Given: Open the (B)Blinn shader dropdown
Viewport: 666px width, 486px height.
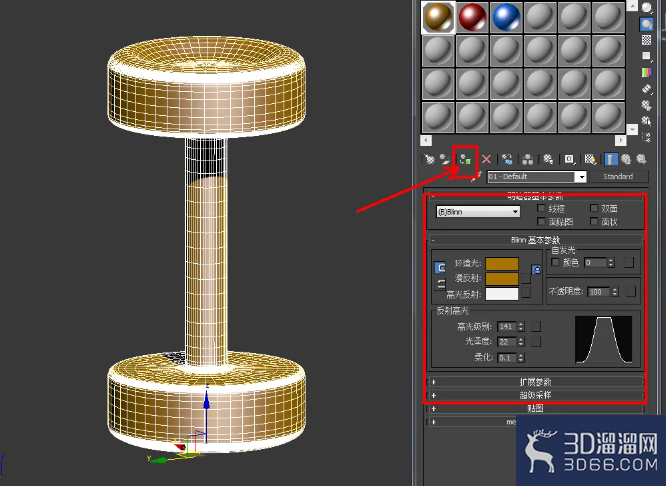Looking at the screenshot, I should click(x=478, y=212).
